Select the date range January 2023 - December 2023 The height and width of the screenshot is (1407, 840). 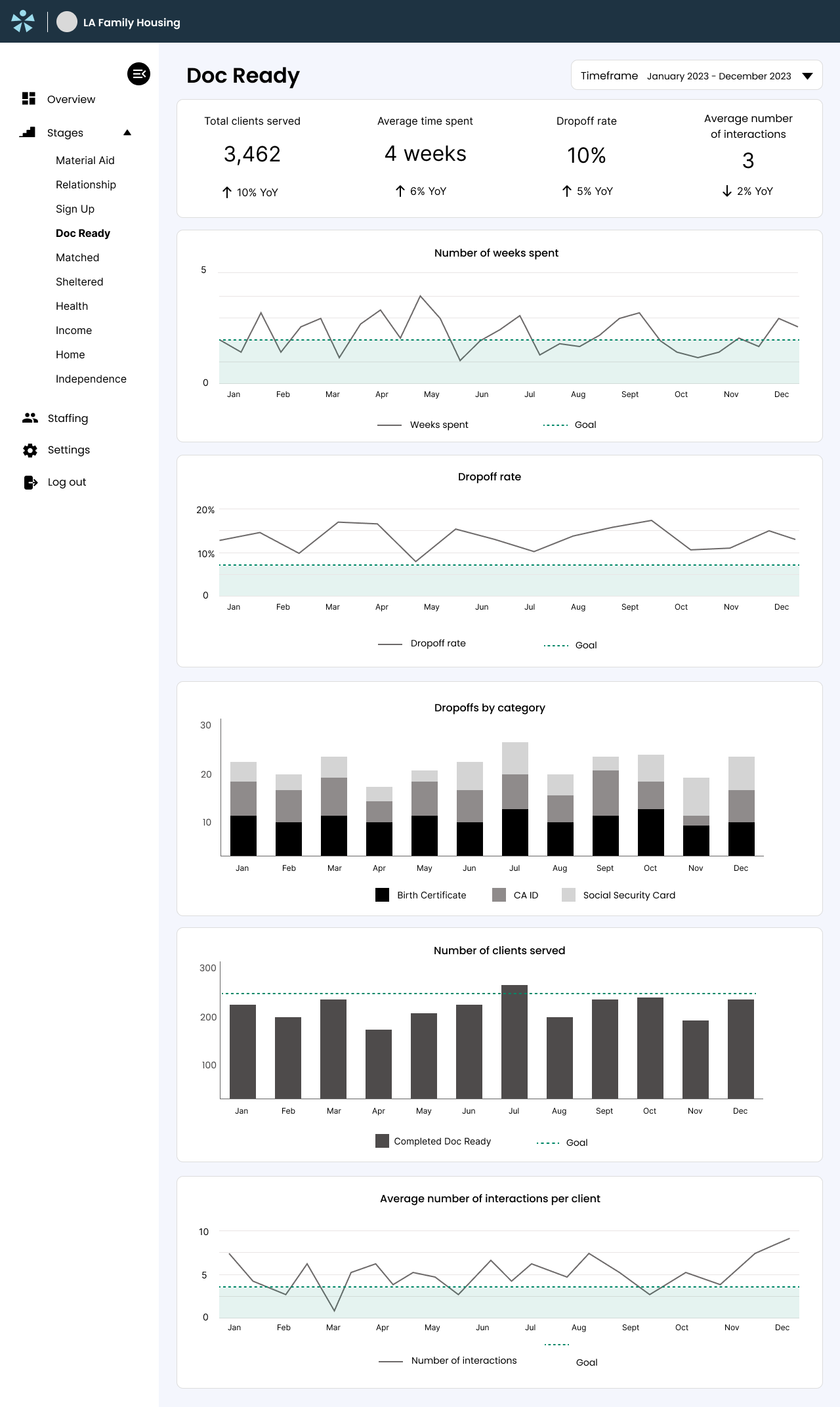click(719, 76)
